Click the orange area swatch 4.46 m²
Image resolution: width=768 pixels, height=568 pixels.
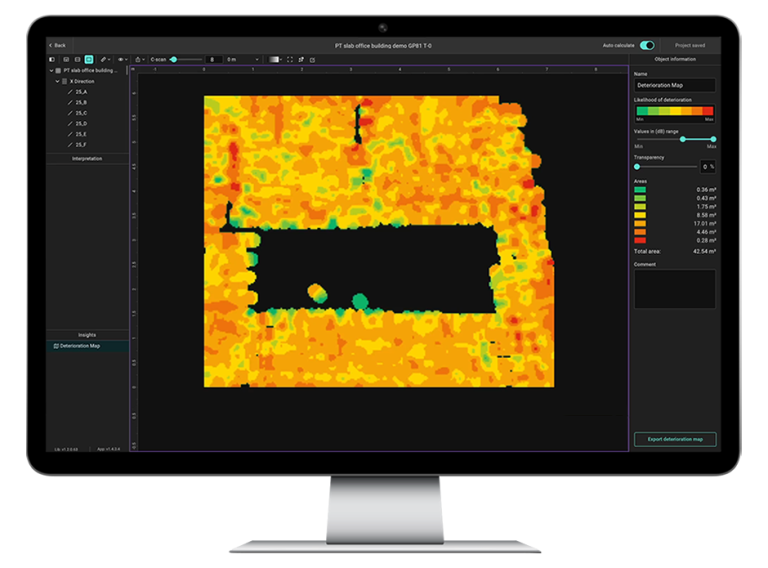pos(640,232)
